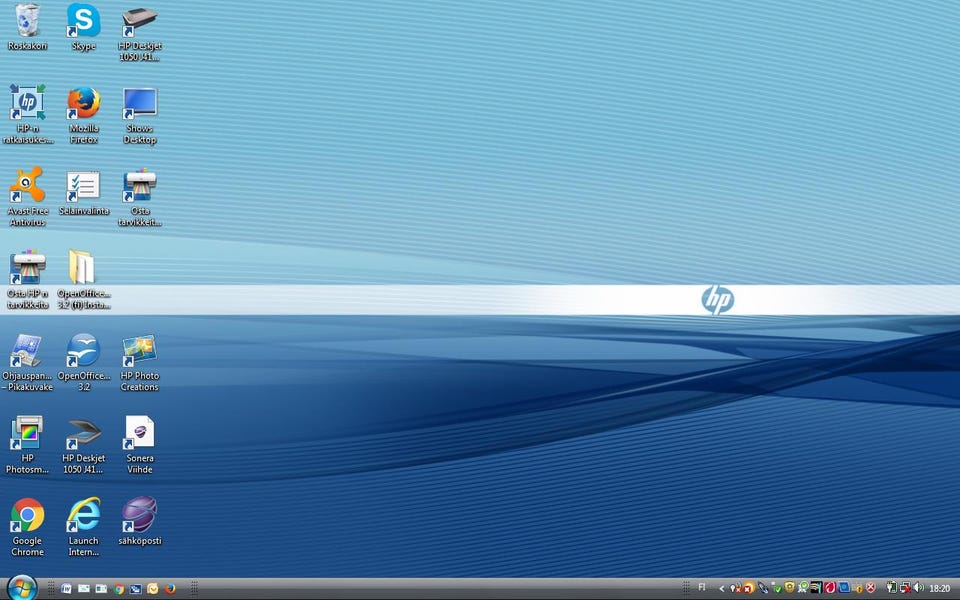
Task: Launch Firefox from the Quick Launch bar
Action: (x=170, y=589)
